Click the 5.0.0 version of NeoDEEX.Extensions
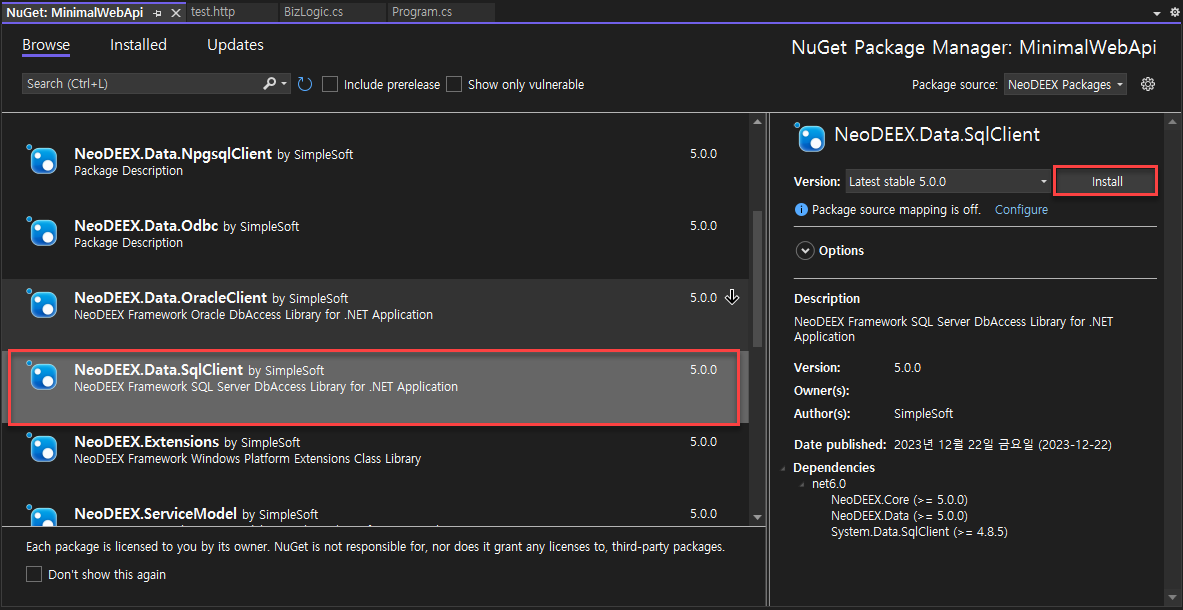 (x=703, y=442)
